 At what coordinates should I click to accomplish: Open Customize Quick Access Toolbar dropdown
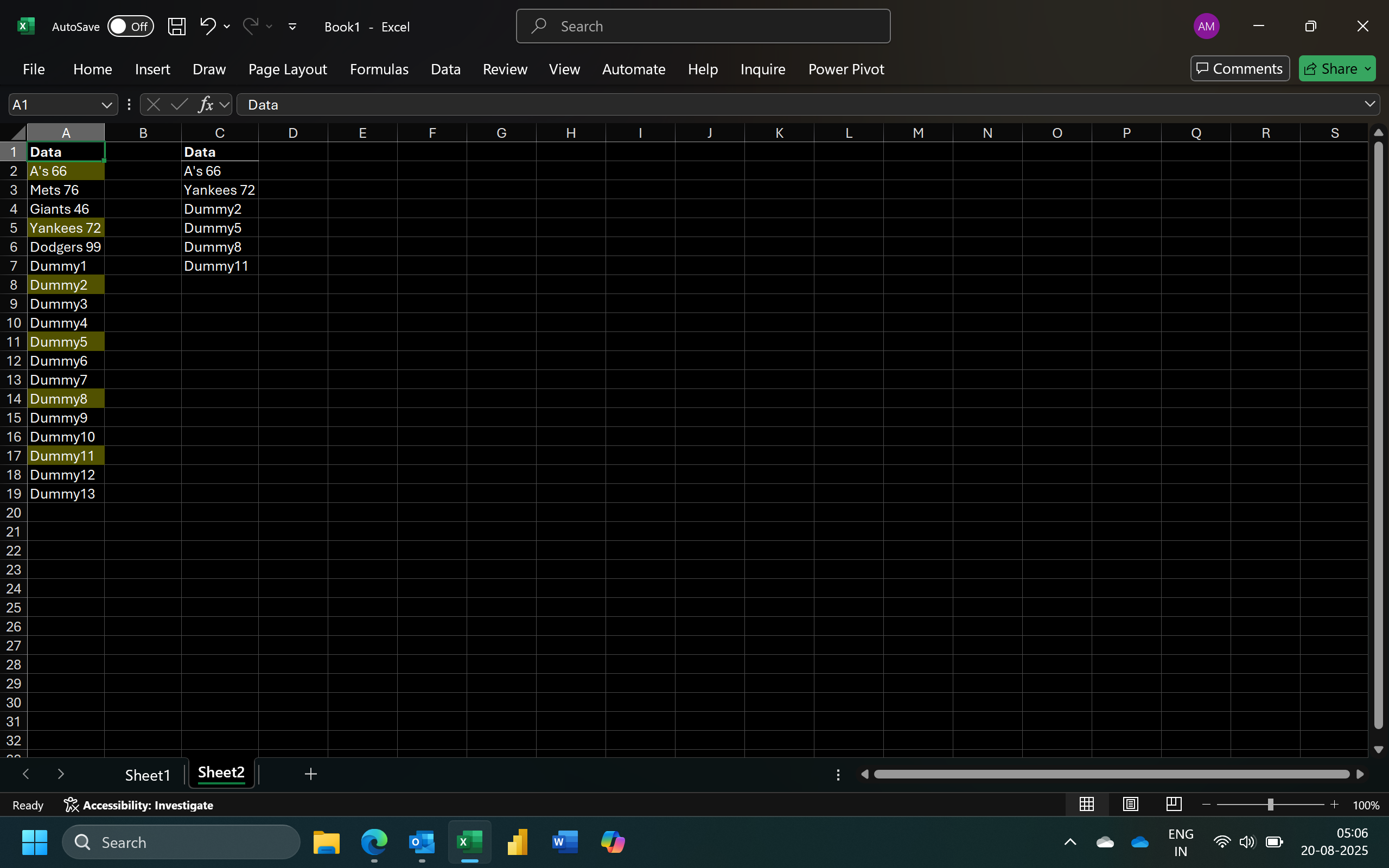[292, 27]
